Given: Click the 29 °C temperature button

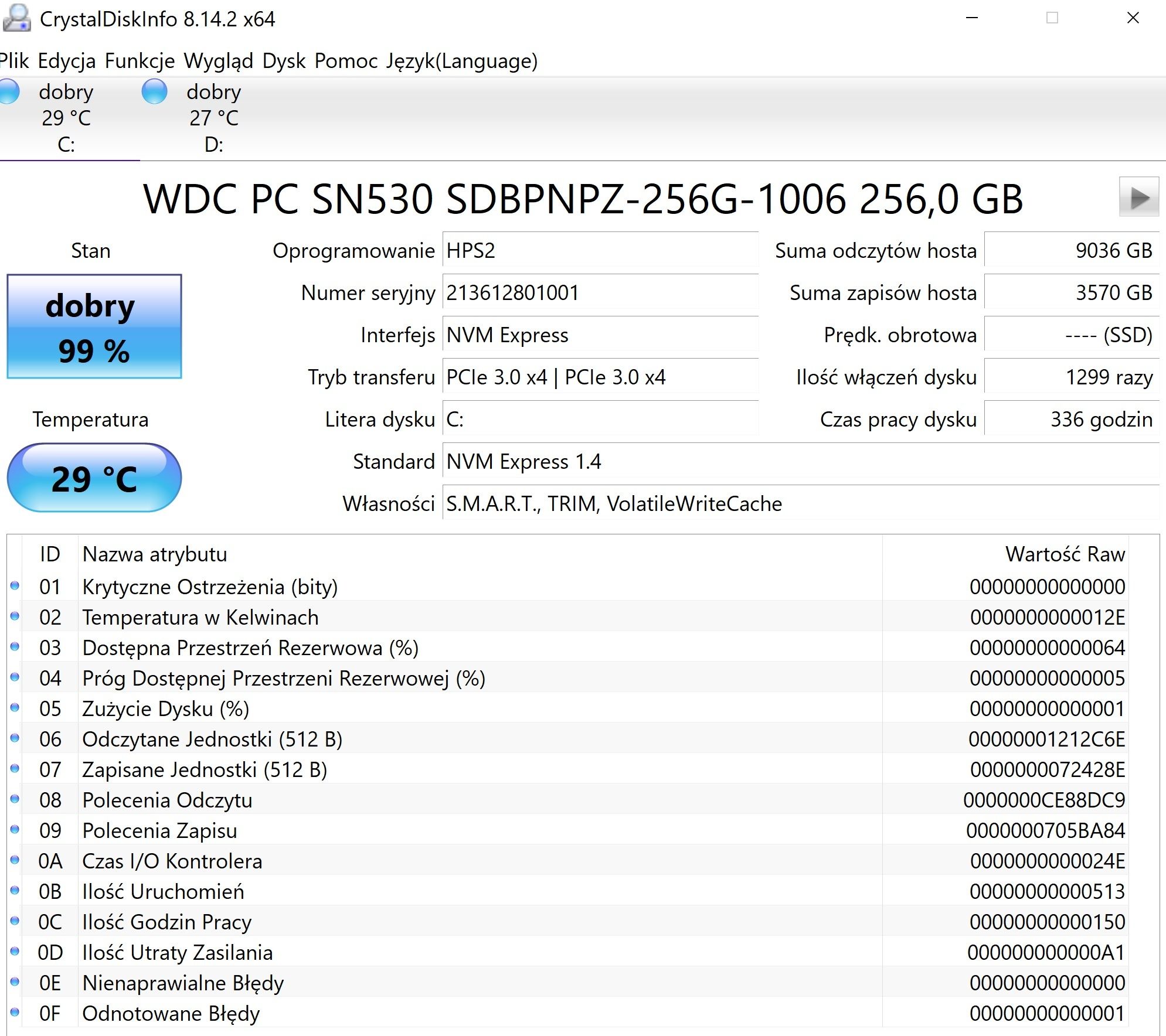Looking at the screenshot, I should pos(94,478).
